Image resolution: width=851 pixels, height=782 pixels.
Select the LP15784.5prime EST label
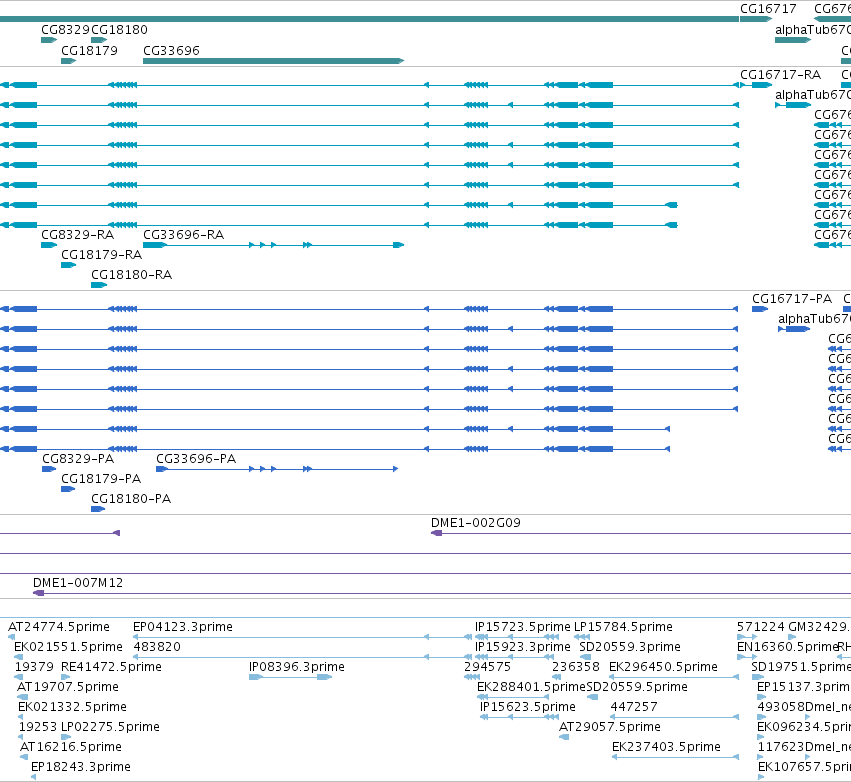[x=623, y=627]
